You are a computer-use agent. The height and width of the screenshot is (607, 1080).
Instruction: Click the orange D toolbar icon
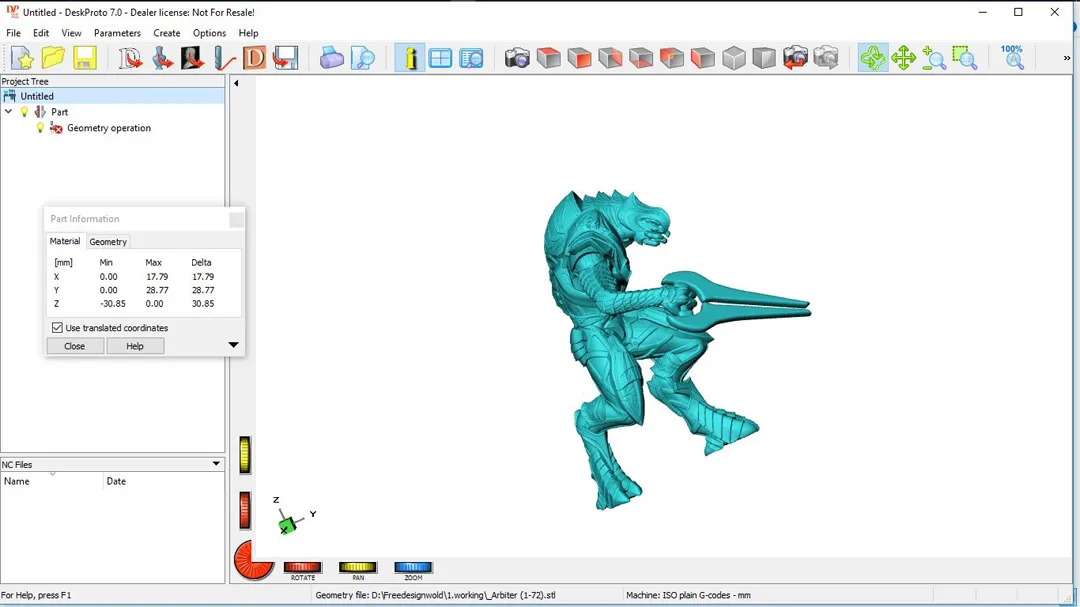[x=254, y=58]
